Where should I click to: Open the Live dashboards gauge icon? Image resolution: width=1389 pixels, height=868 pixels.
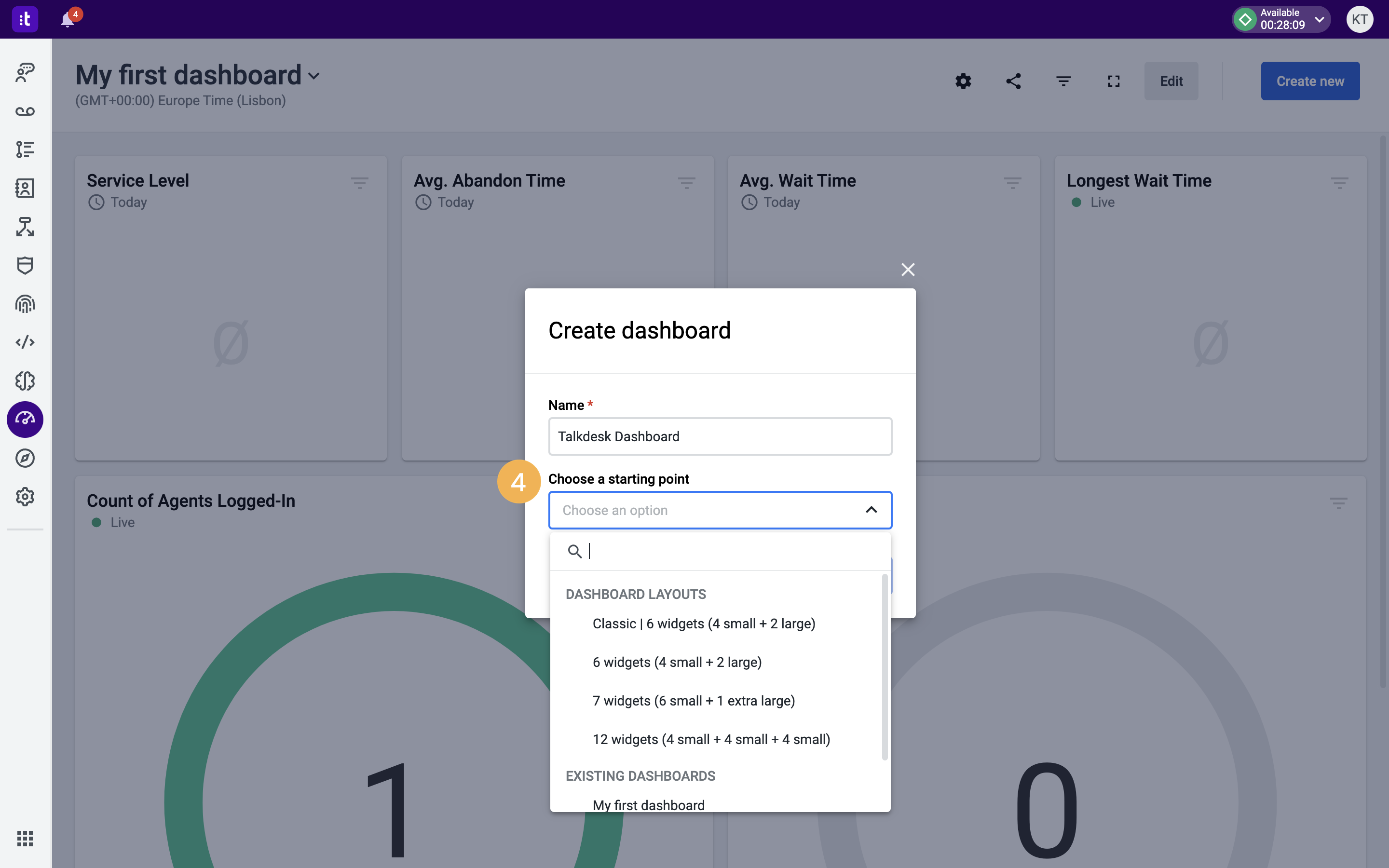click(25, 419)
